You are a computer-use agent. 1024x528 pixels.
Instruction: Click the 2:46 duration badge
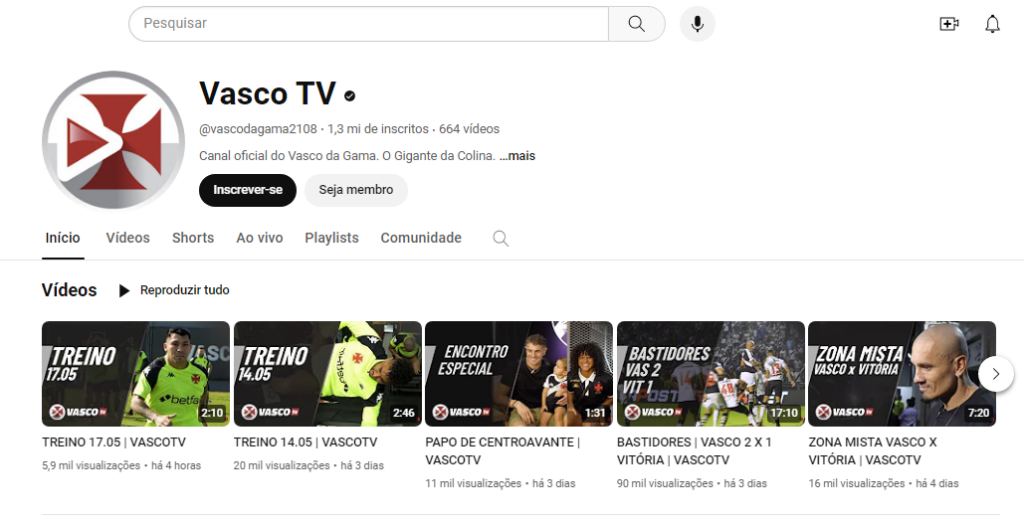404,413
